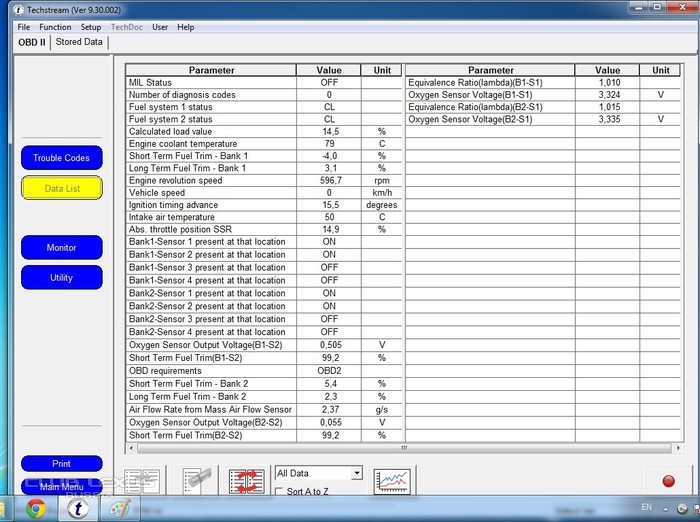The image size is (700, 522).
Task: Select the OBD II tab
Action: 32,42
